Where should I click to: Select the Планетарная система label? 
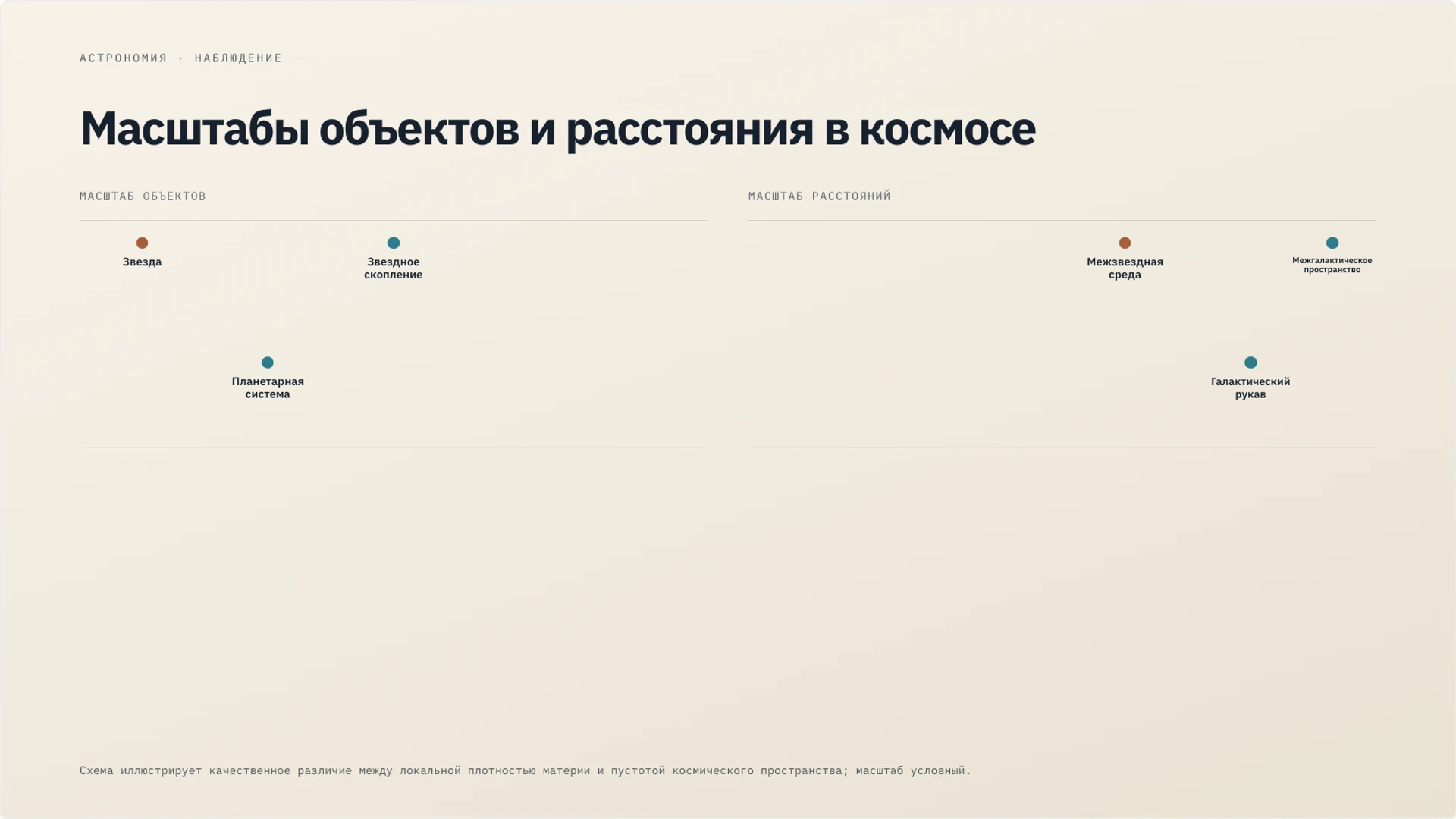tap(268, 388)
